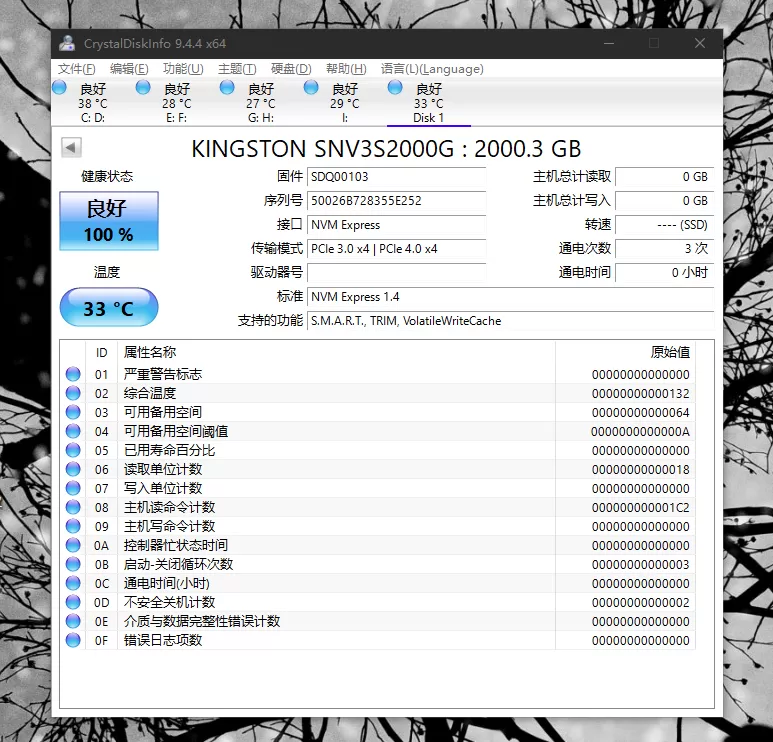Select the I: drive status orb
Screen dimensions: 773x742
point(311,88)
